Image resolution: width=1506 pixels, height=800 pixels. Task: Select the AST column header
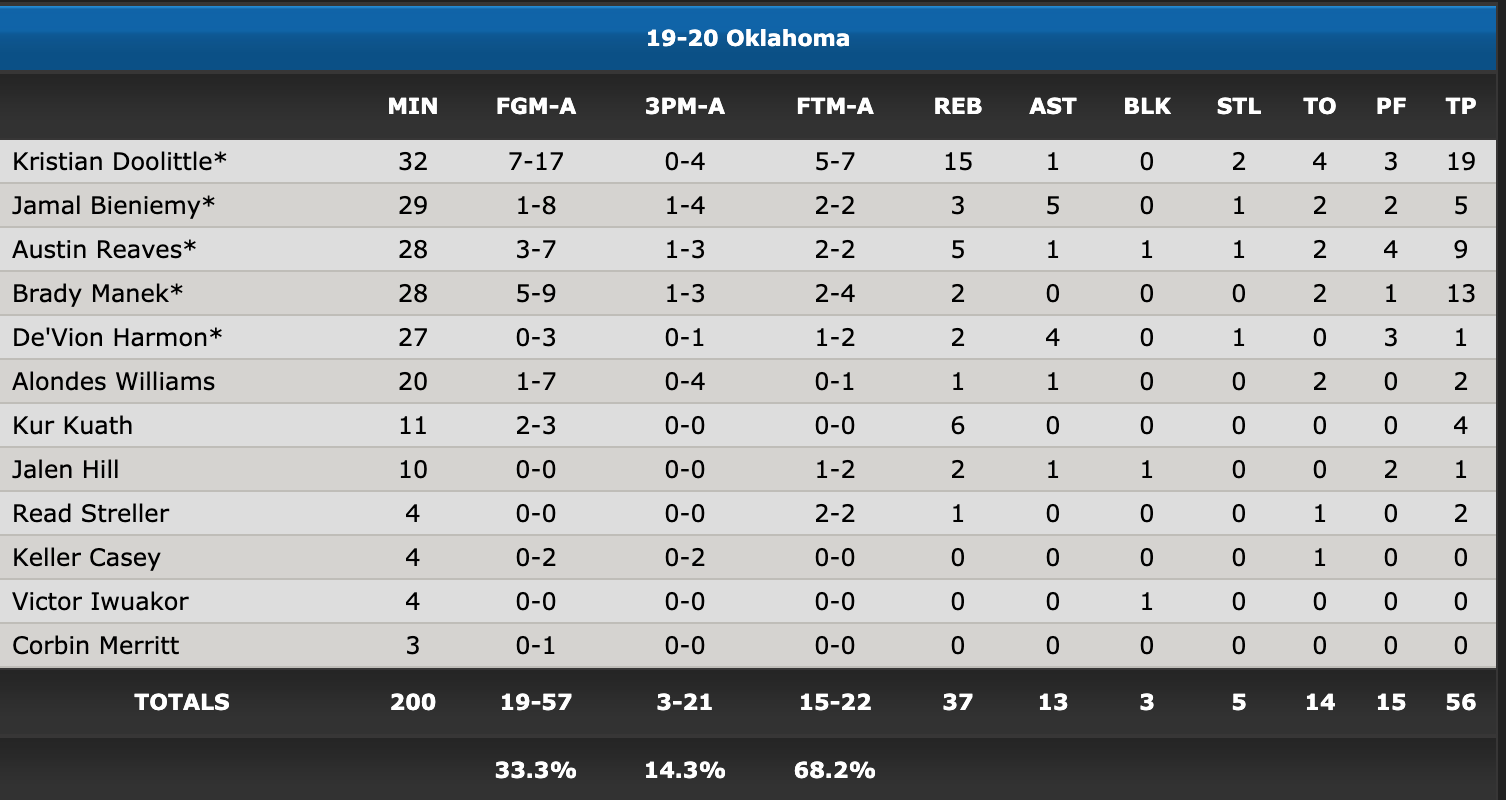(1053, 106)
